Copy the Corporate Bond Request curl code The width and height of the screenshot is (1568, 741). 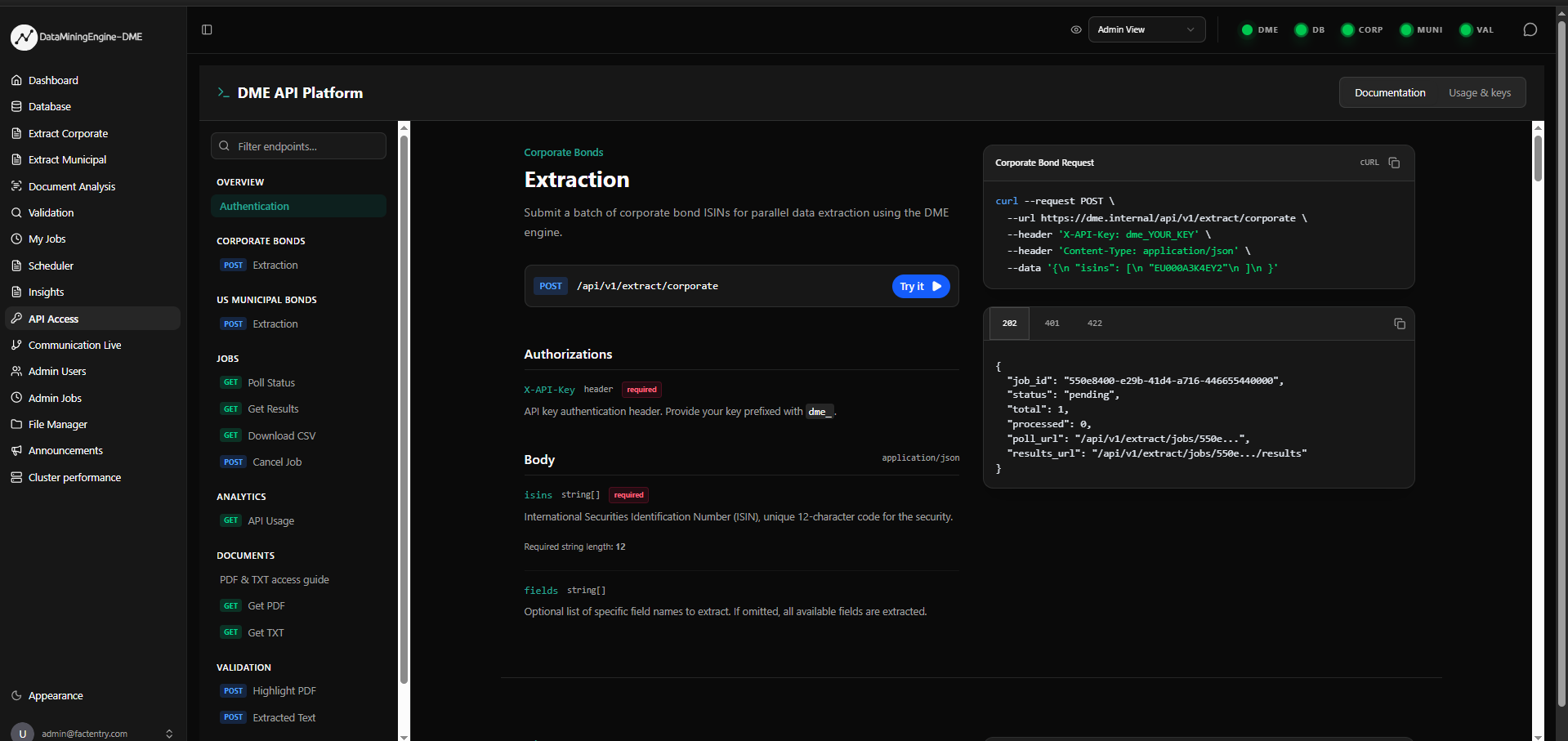click(x=1394, y=163)
